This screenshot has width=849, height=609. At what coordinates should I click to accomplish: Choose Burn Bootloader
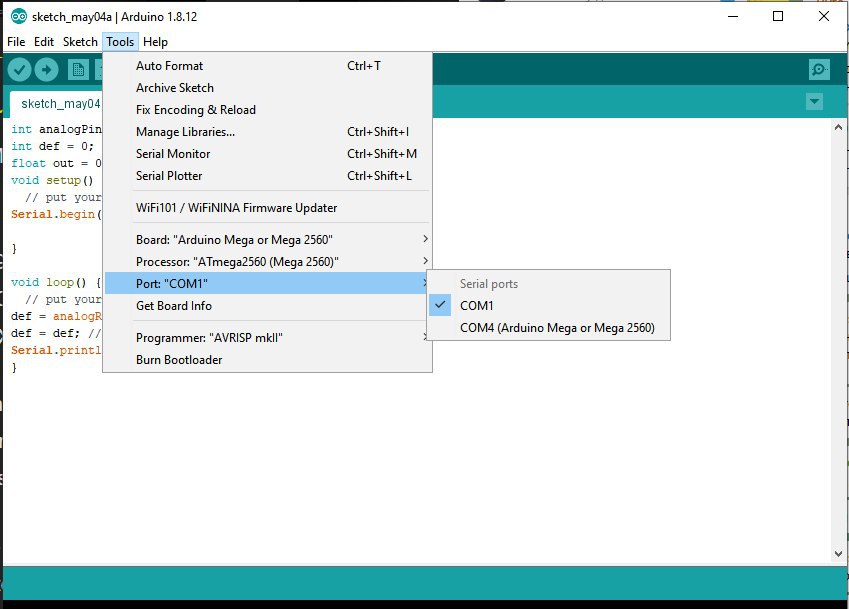[268, 360]
